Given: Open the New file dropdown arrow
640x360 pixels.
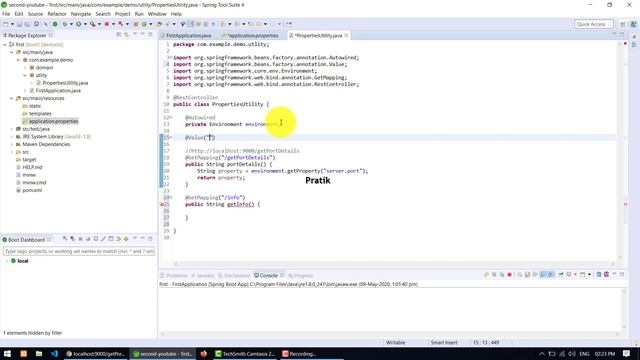Looking at the screenshot, I should (12, 24).
